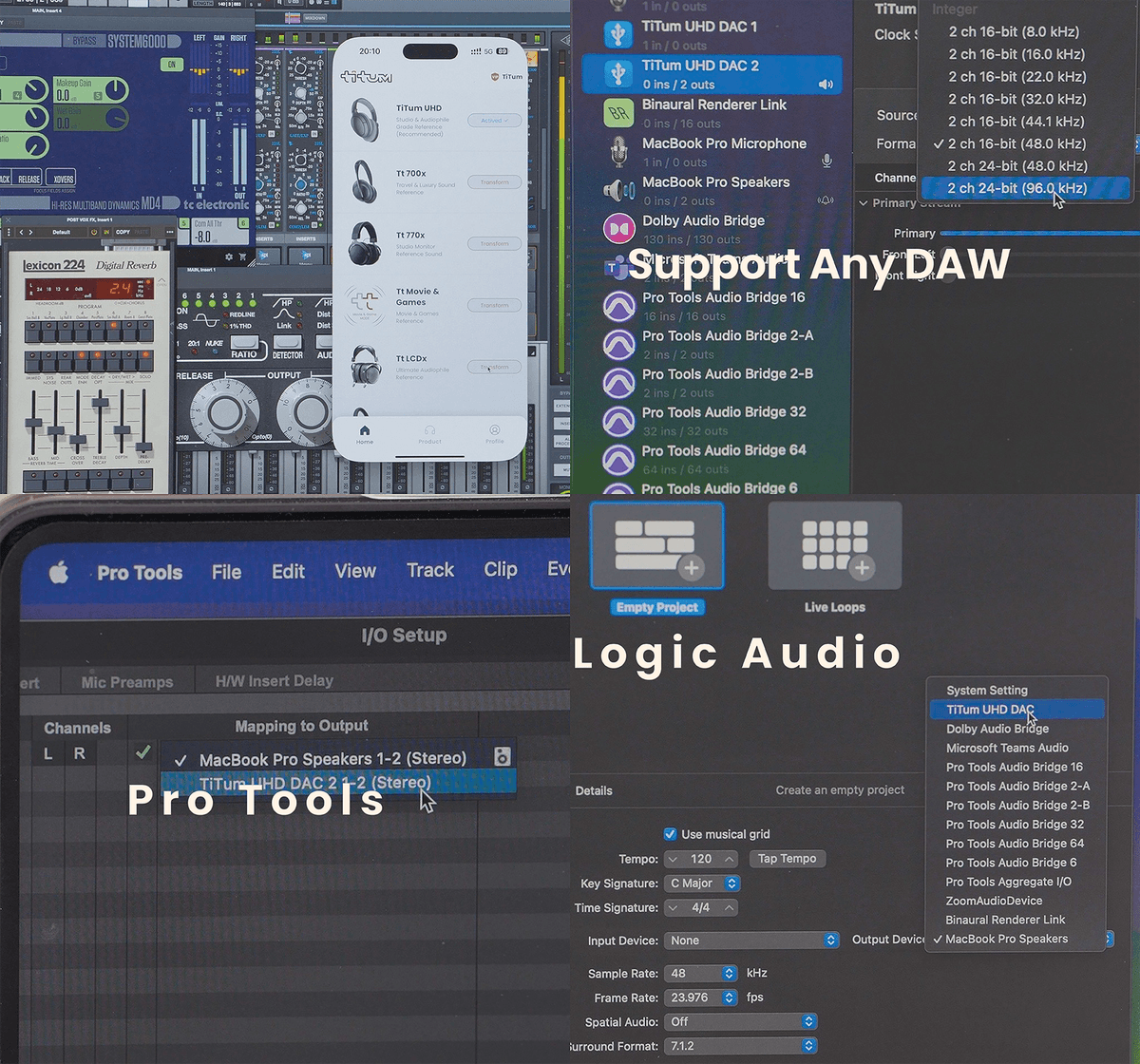Tap the Tt LCDx headphone image
Viewport: 1140px width, 1064px height.
(366, 367)
